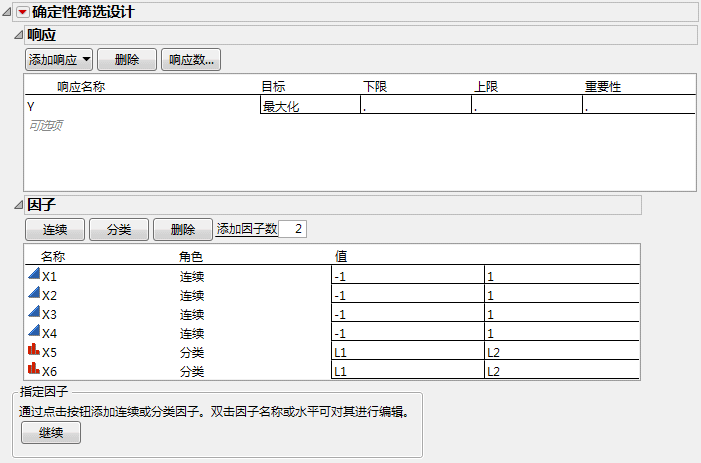Click the 连续 role of X3
701x463 pixels.
[192, 315]
